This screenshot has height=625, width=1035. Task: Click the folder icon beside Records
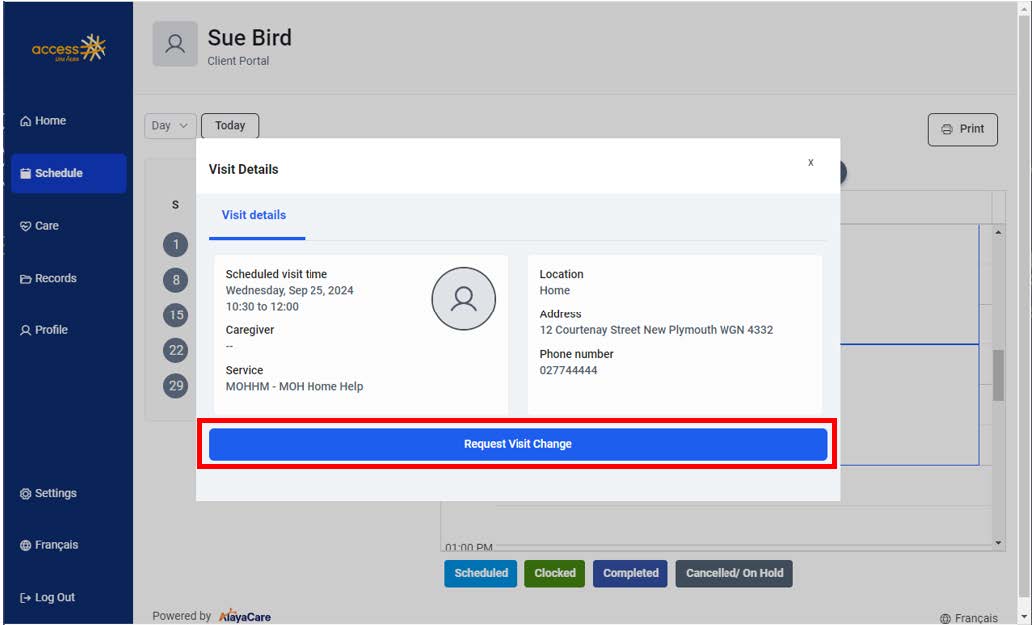[25, 279]
